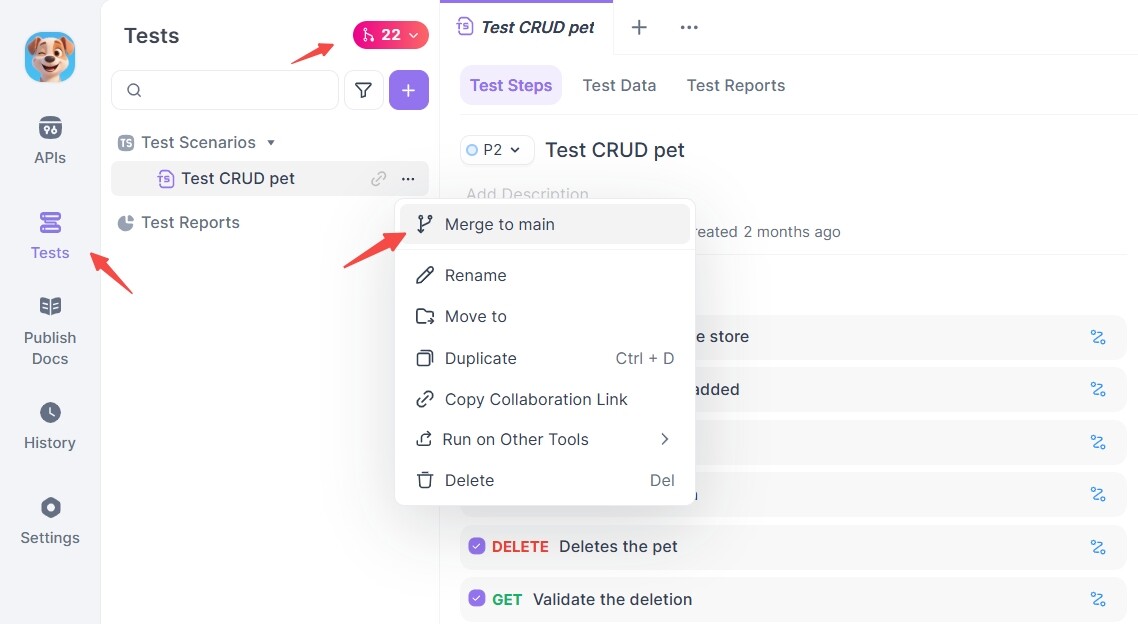Open Test Reports in the left tree
This screenshot has width=1138, height=624.
pos(190,222)
